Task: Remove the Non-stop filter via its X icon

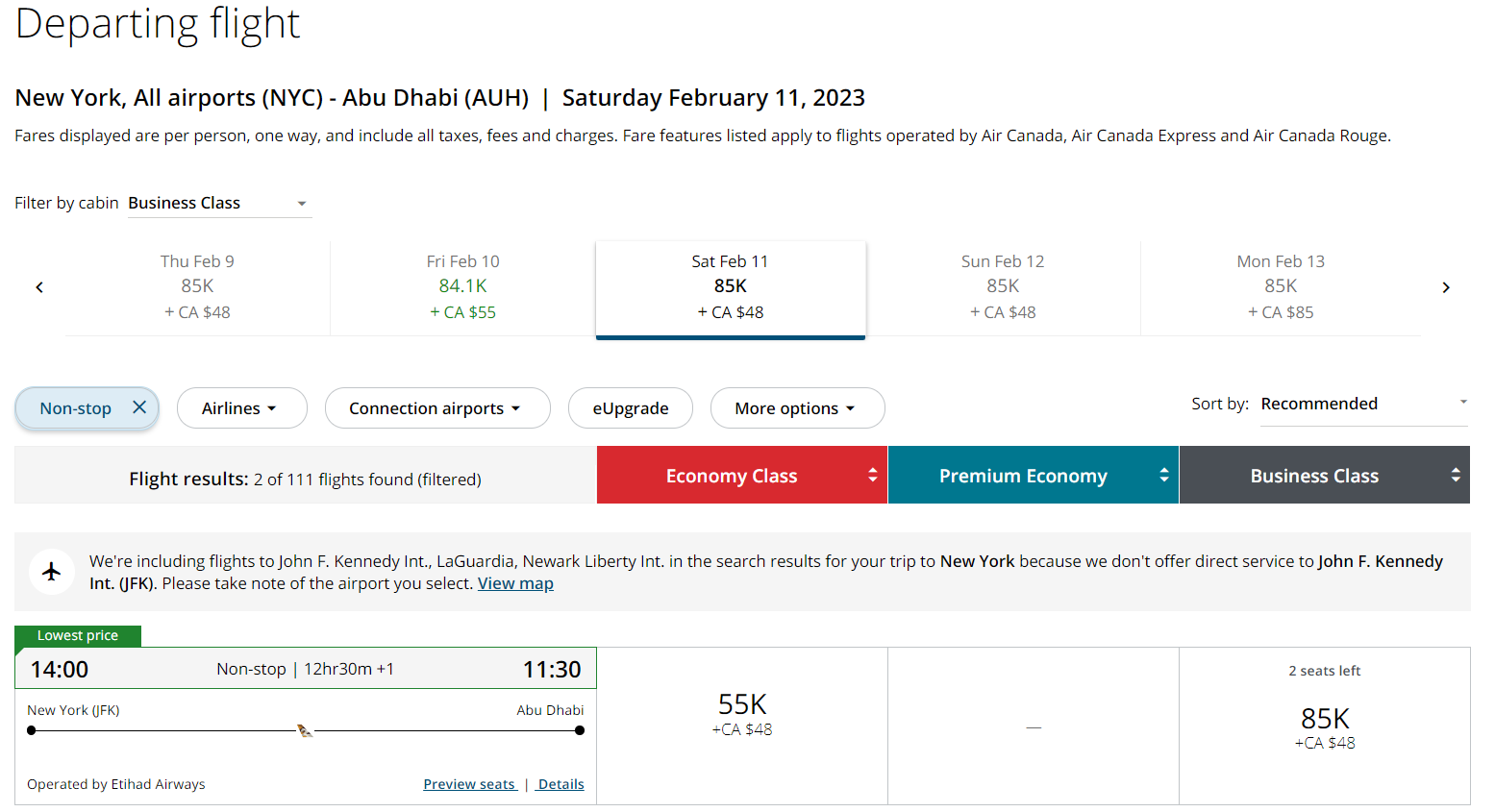Action: [x=140, y=407]
